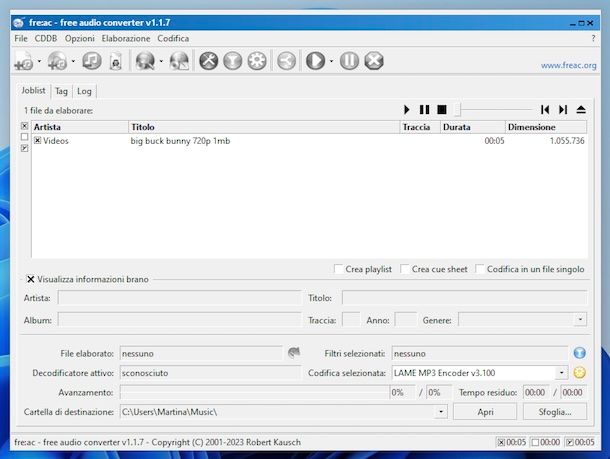Start encoding with the toolbar play icon
The width and height of the screenshot is (610, 459).
tap(315, 61)
